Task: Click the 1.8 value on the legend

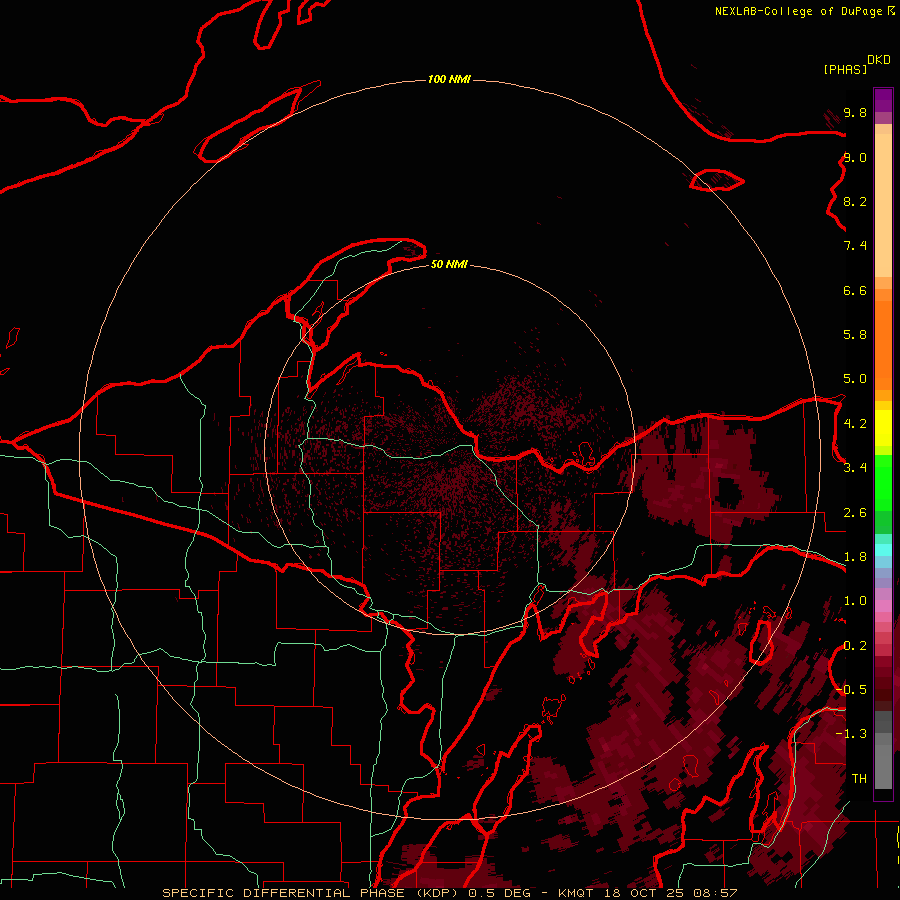Action: (855, 557)
